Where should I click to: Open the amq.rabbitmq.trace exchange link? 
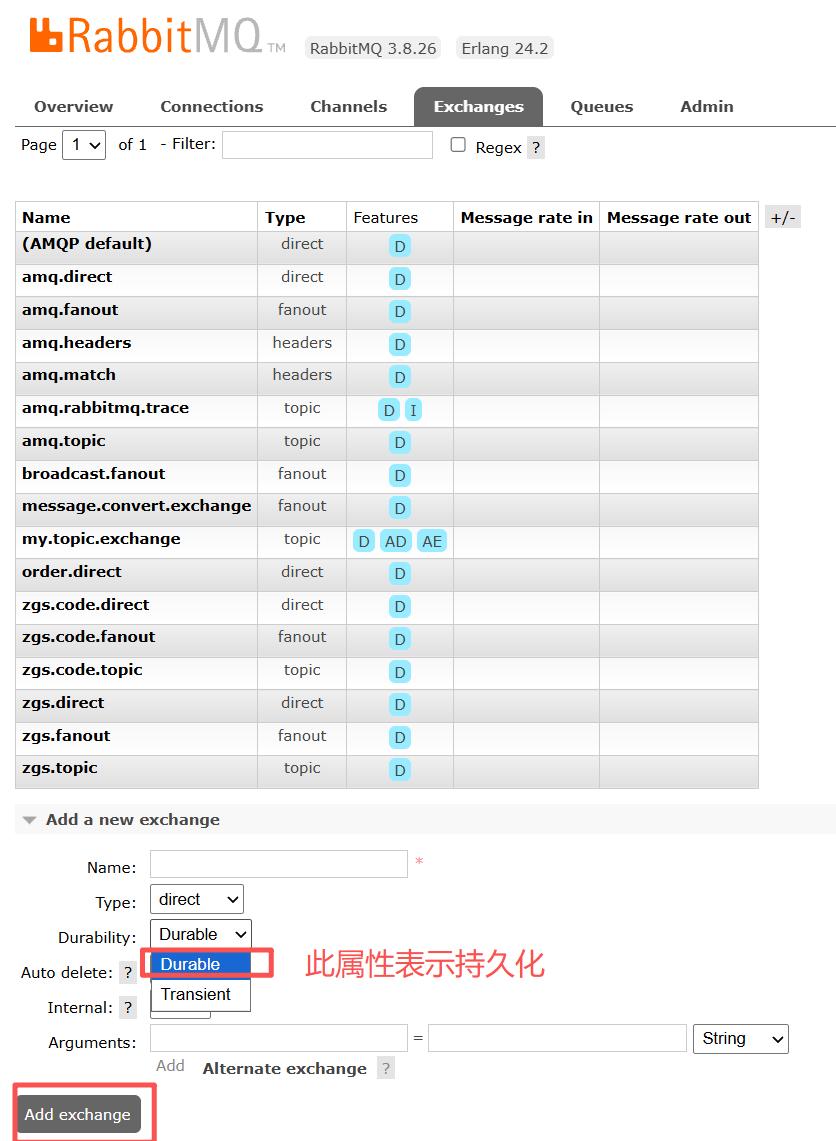[x=106, y=408]
